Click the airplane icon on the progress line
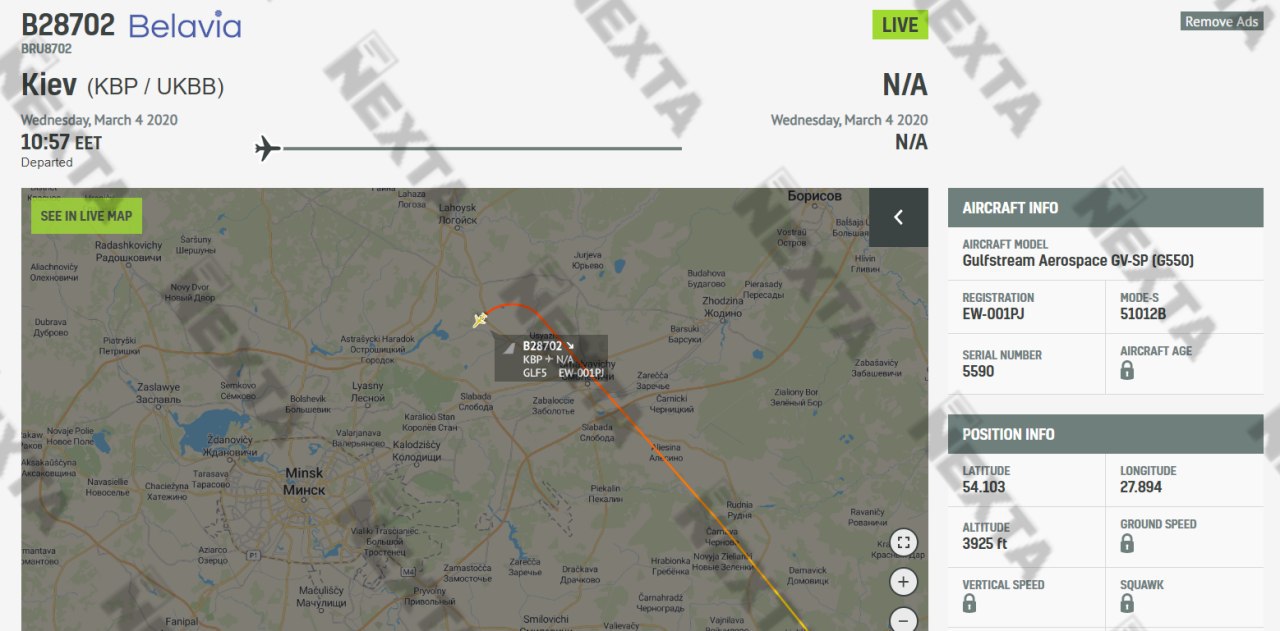Viewport: 1280px width, 631px height. pyautogui.click(x=267, y=149)
